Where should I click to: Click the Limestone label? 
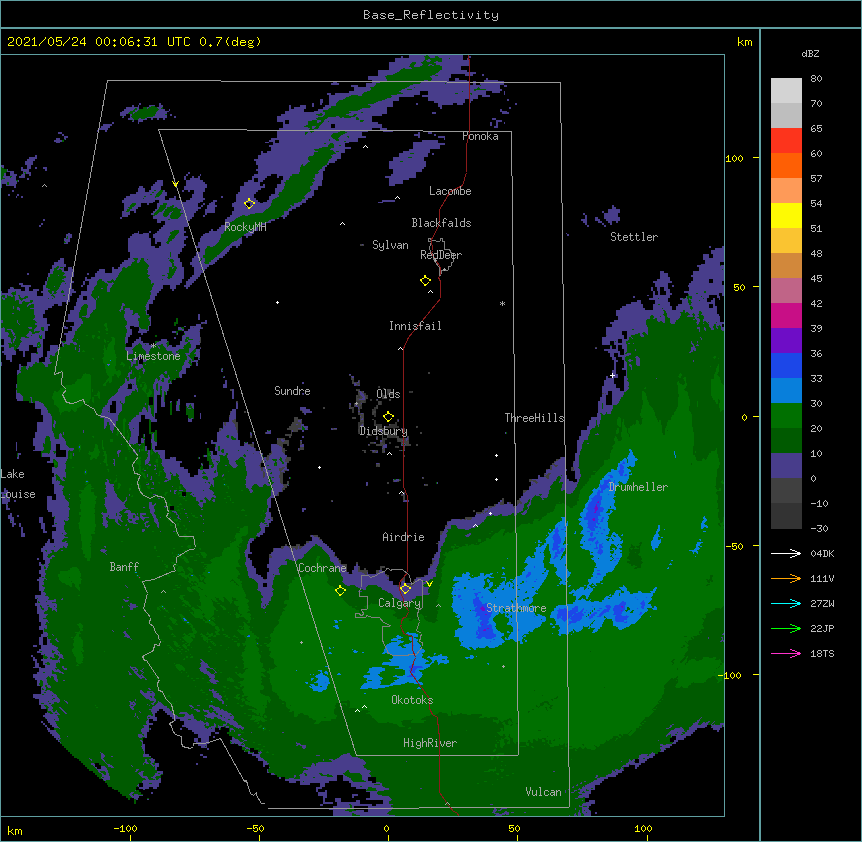153,356
